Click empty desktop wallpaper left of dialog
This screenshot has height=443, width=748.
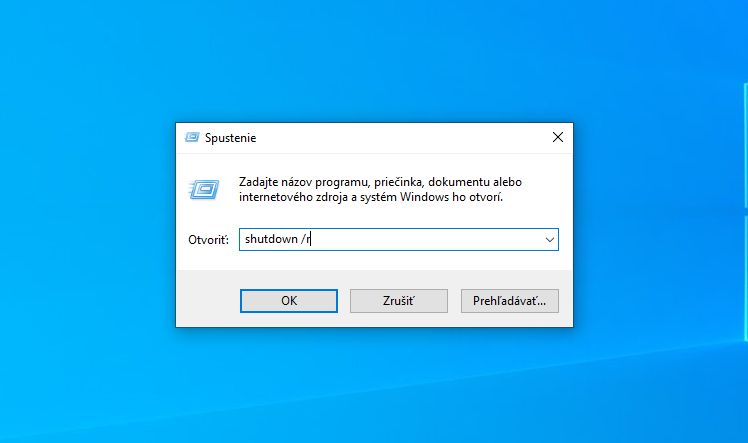click(x=86, y=224)
